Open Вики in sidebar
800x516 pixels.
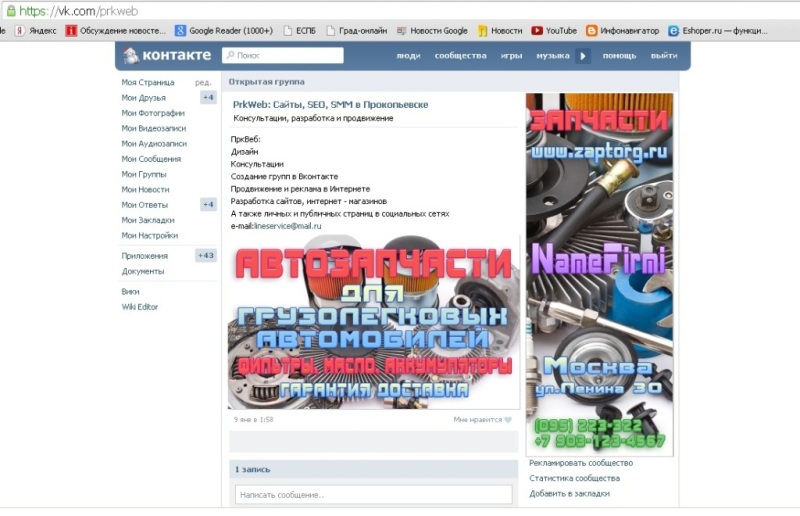coord(130,291)
